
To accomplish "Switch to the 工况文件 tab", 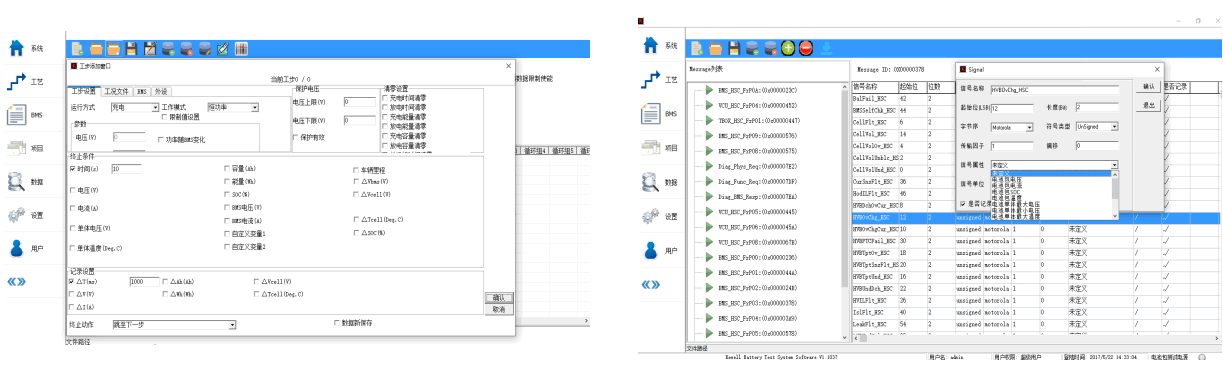I will [116, 91].
